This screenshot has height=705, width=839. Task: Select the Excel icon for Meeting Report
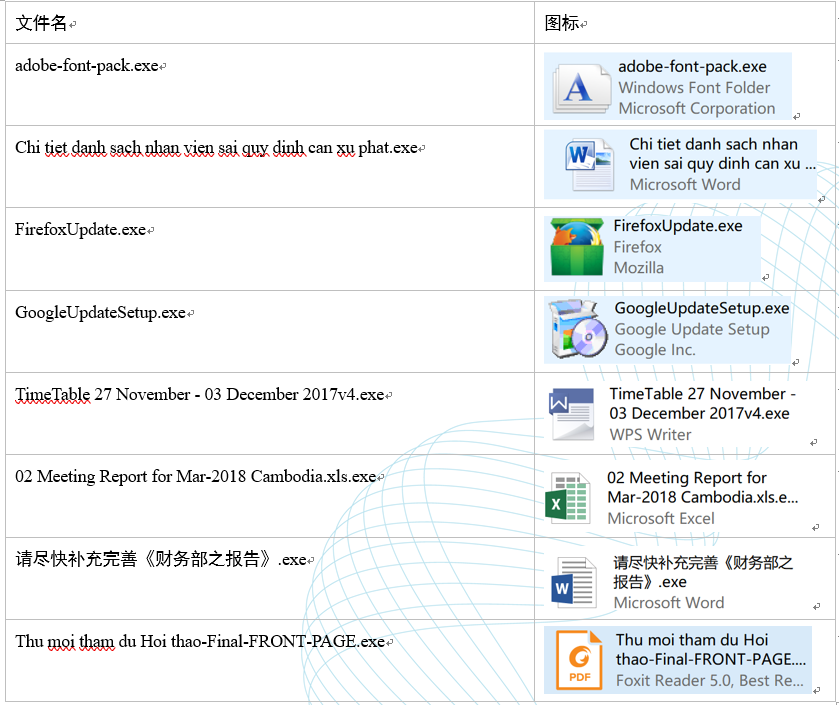(x=568, y=498)
